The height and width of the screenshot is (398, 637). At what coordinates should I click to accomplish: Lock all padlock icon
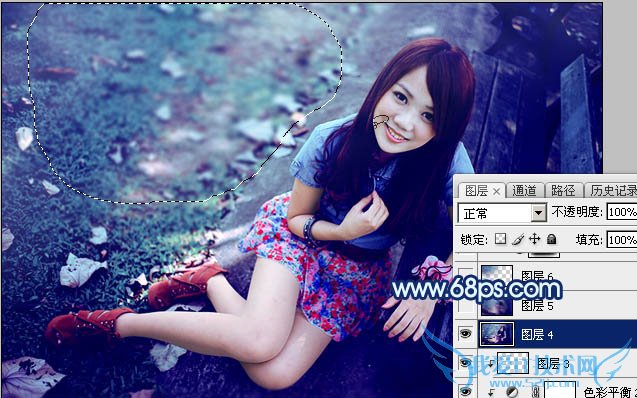[551, 239]
